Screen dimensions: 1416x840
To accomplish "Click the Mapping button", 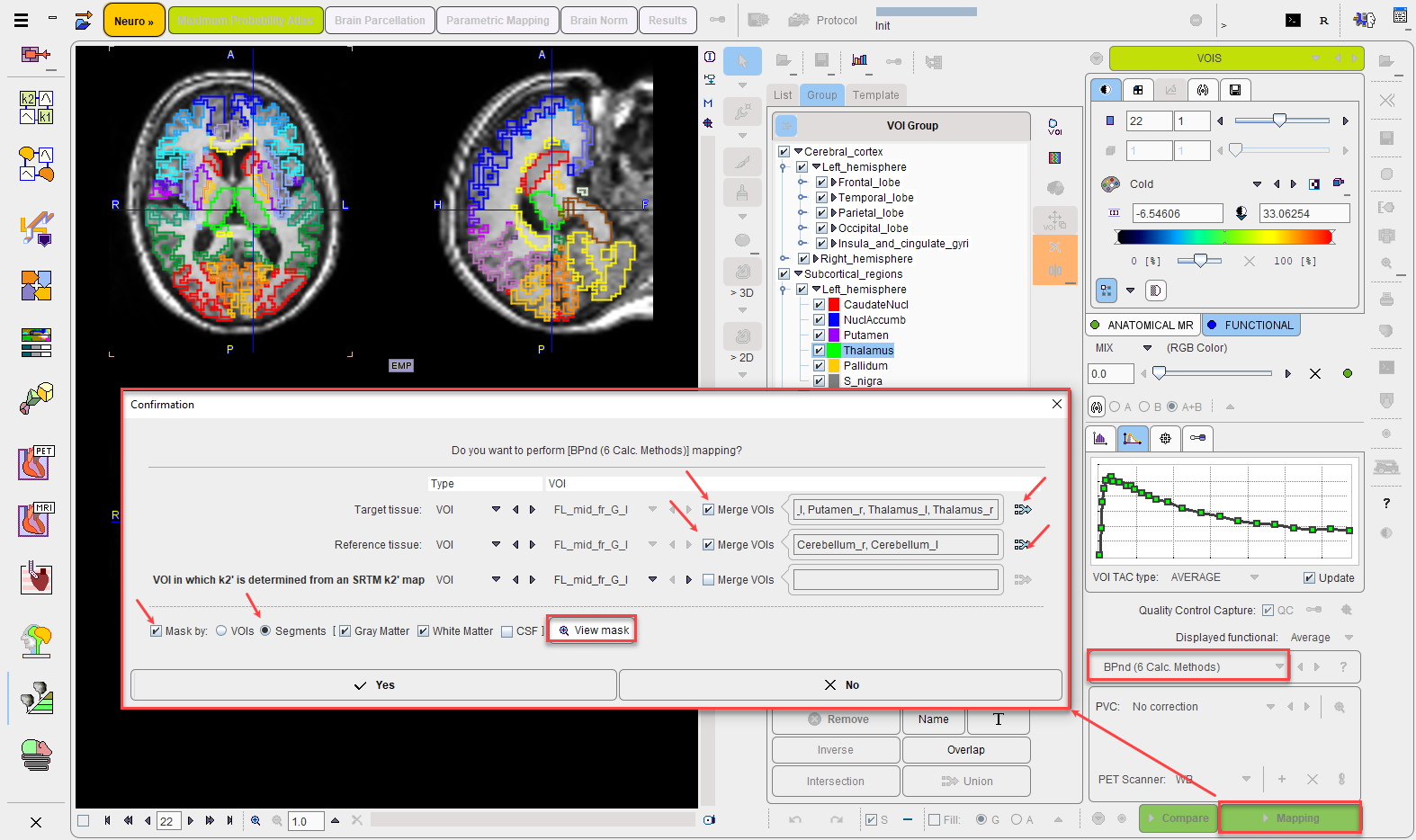I will [x=1290, y=818].
